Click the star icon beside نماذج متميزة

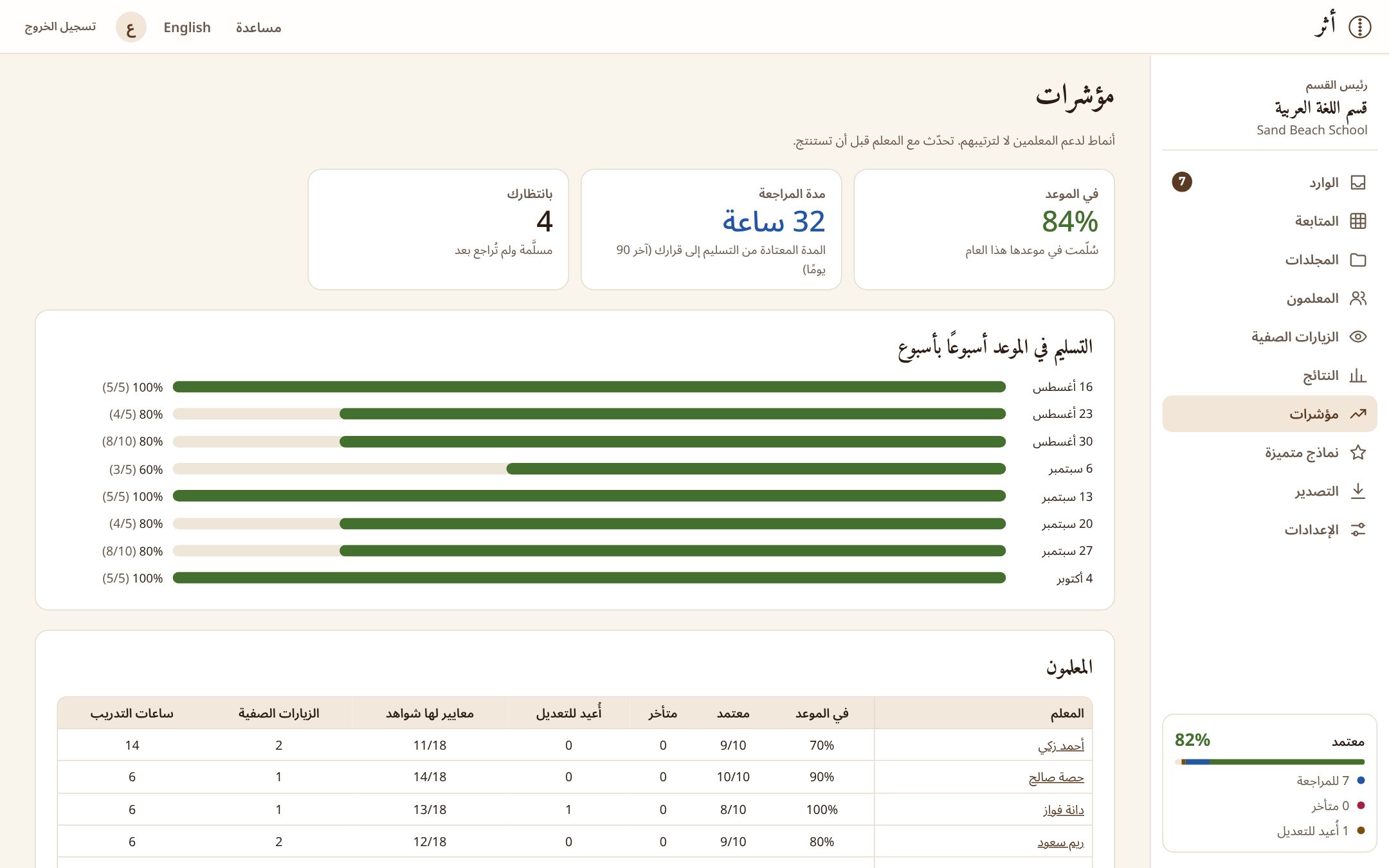click(x=1358, y=453)
